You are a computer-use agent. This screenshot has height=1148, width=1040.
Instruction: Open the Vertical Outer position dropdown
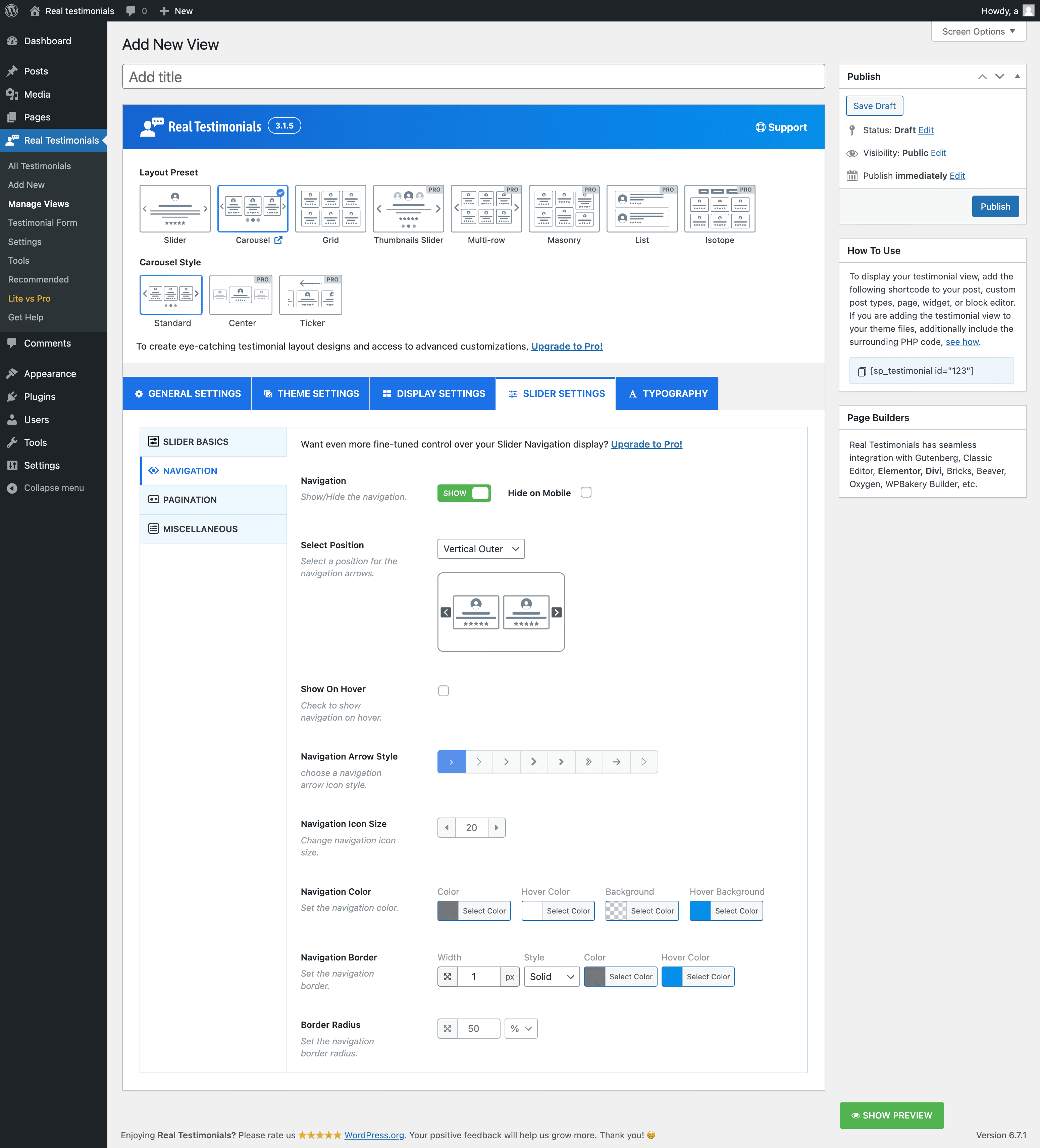(x=481, y=549)
